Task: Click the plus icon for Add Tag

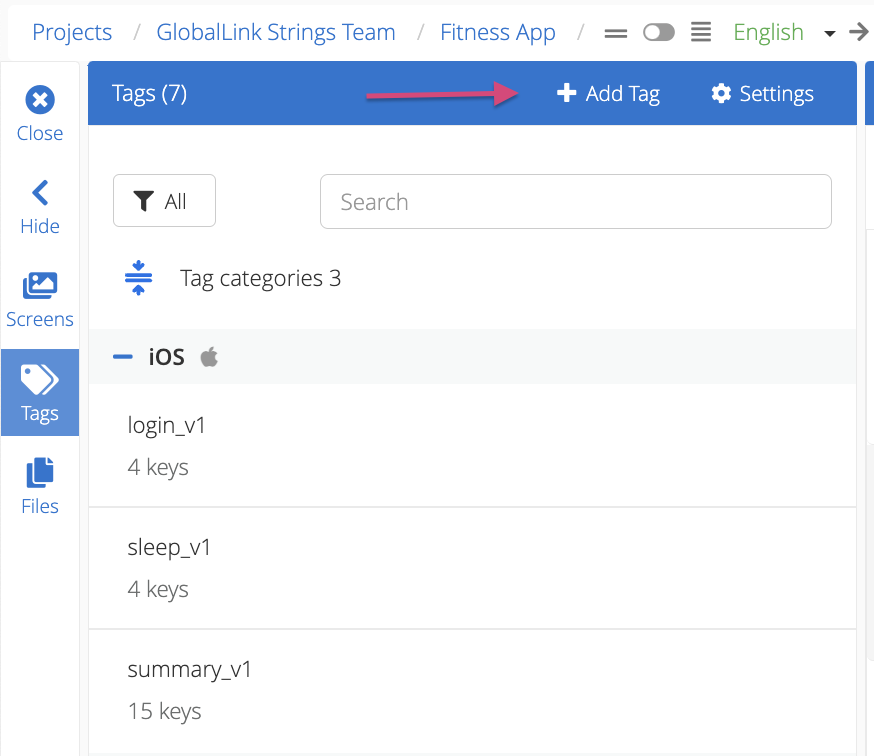Action: point(566,93)
